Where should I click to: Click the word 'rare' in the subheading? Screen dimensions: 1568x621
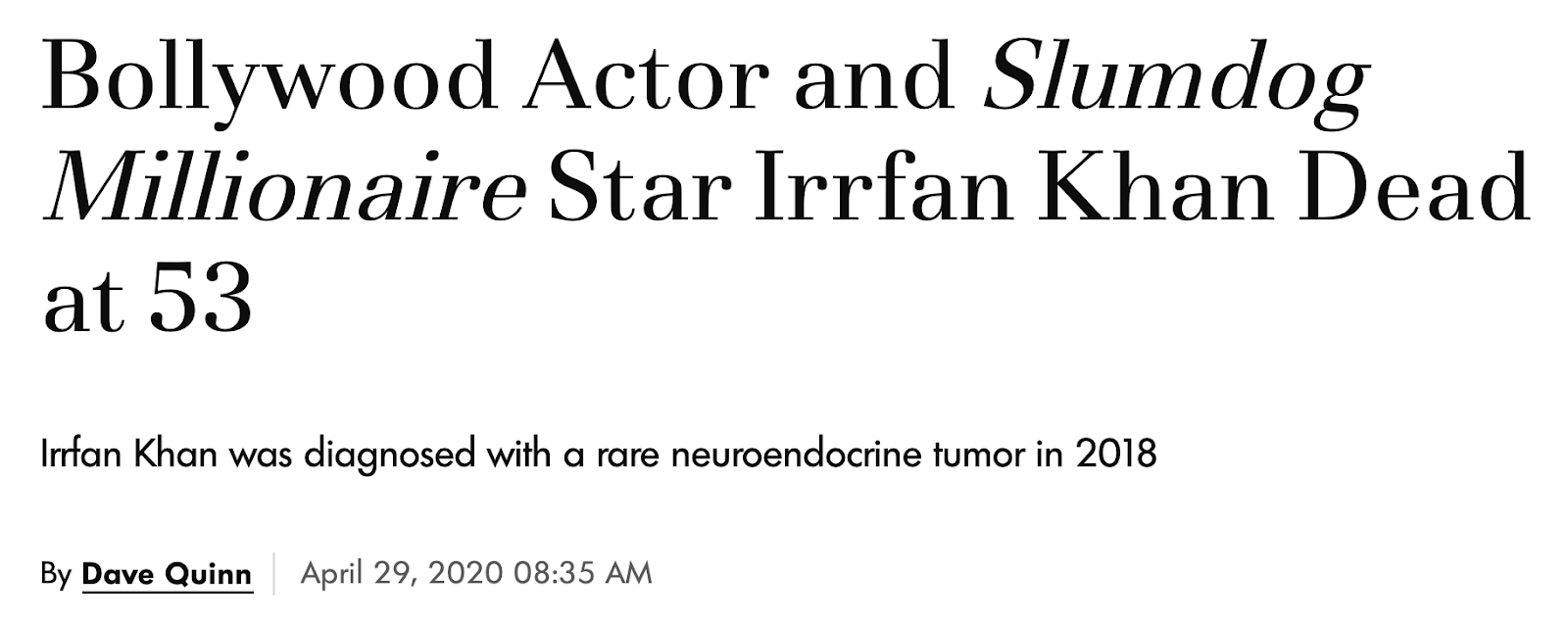point(628,454)
